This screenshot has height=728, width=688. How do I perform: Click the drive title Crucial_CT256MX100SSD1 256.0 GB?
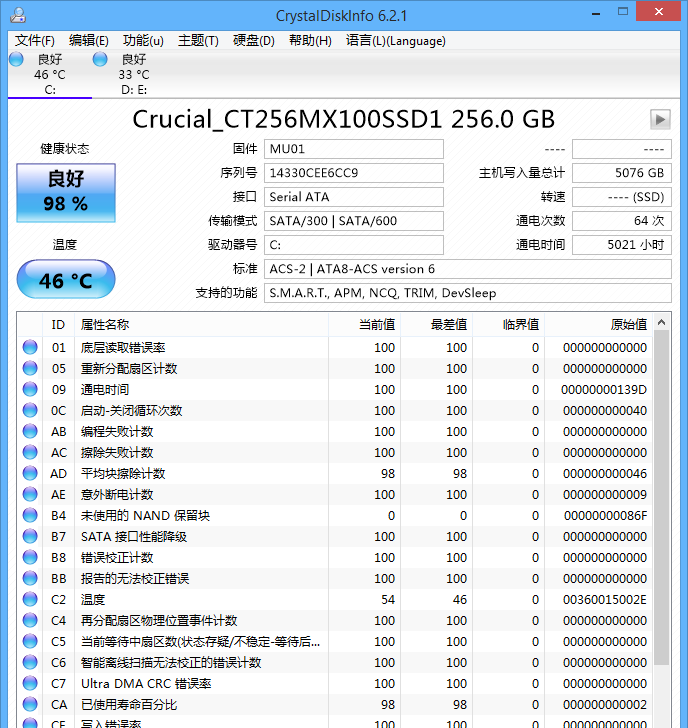[x=344, y=119]
